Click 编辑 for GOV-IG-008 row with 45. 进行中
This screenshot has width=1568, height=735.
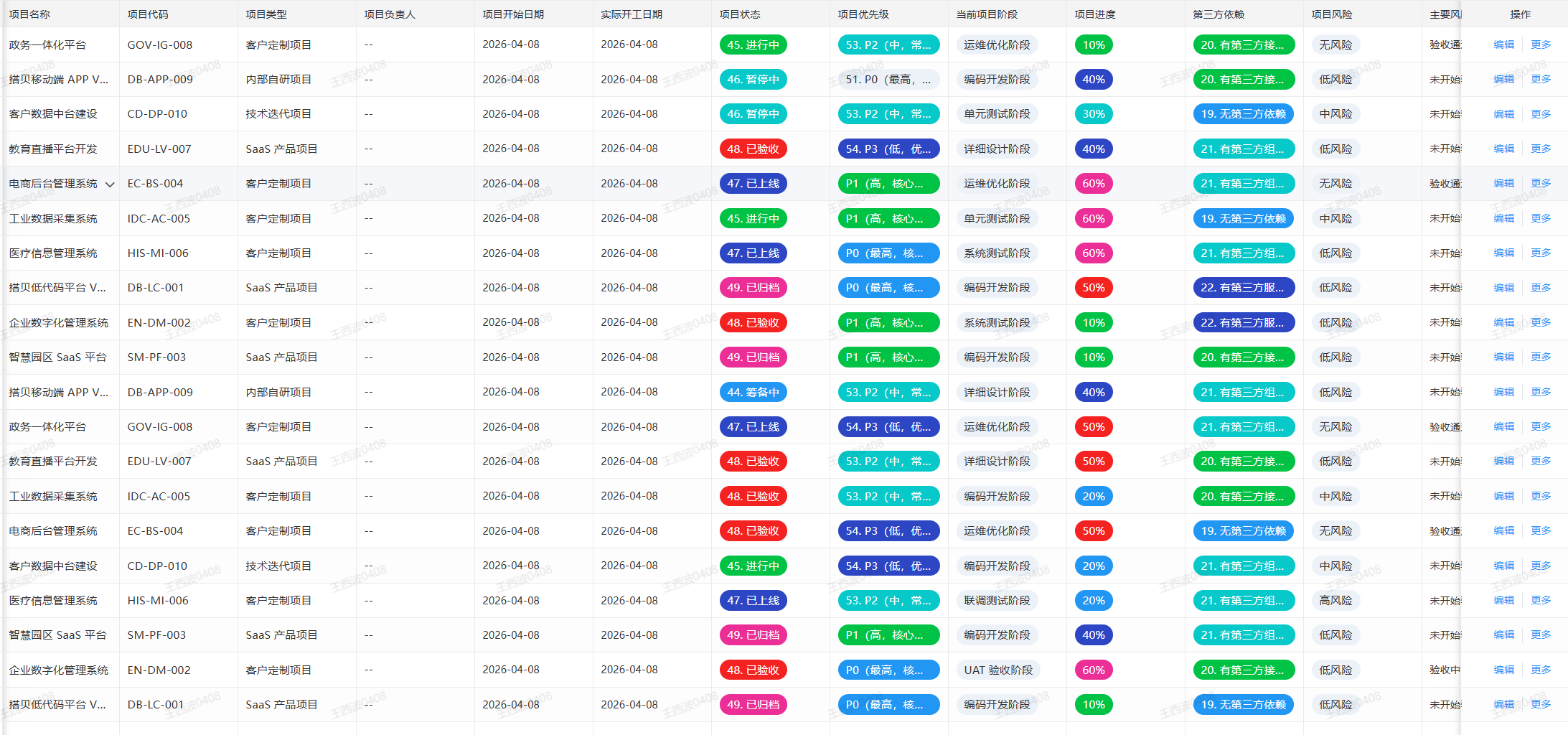click(1503, 45)
